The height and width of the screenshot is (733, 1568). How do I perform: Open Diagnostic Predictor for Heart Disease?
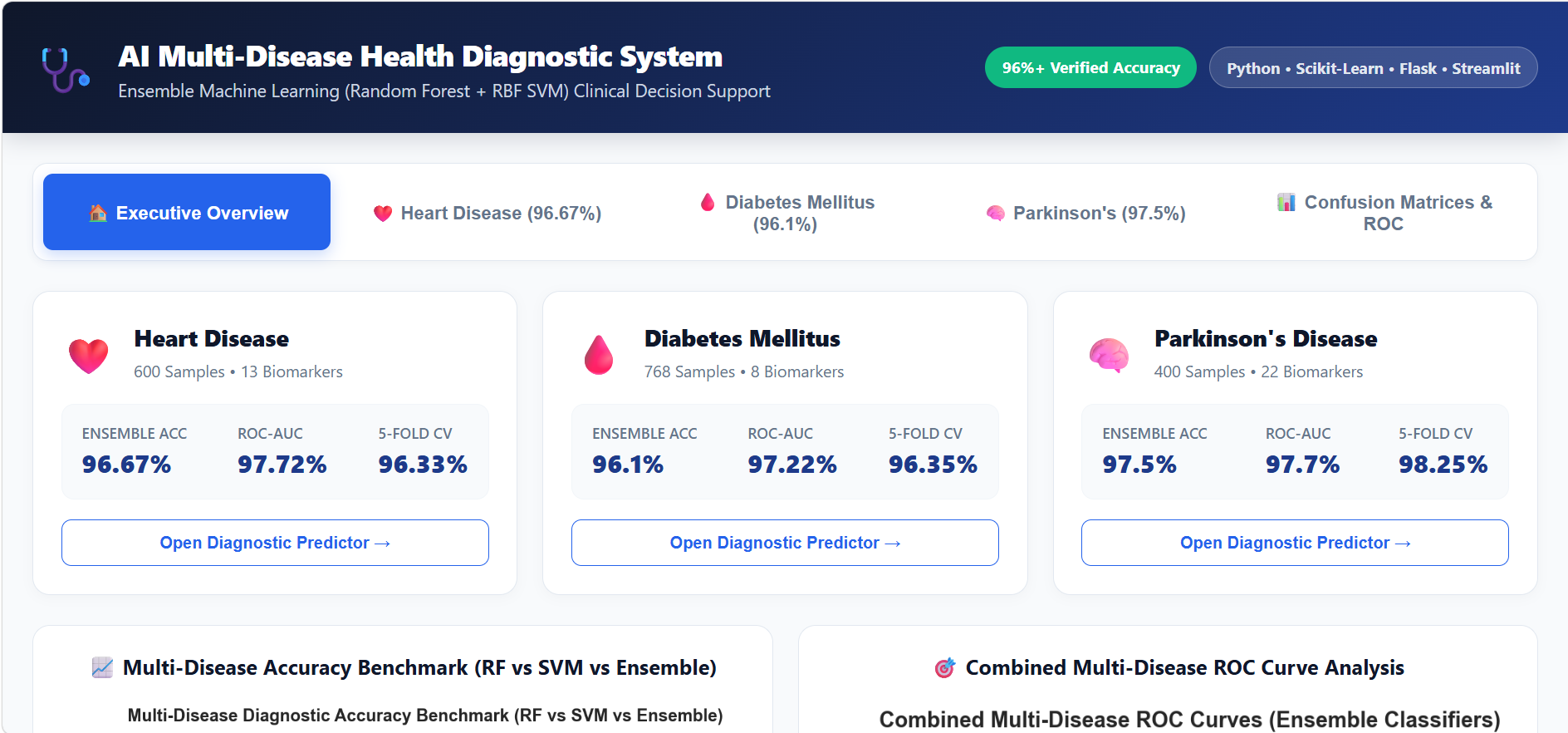pos(275,543)
